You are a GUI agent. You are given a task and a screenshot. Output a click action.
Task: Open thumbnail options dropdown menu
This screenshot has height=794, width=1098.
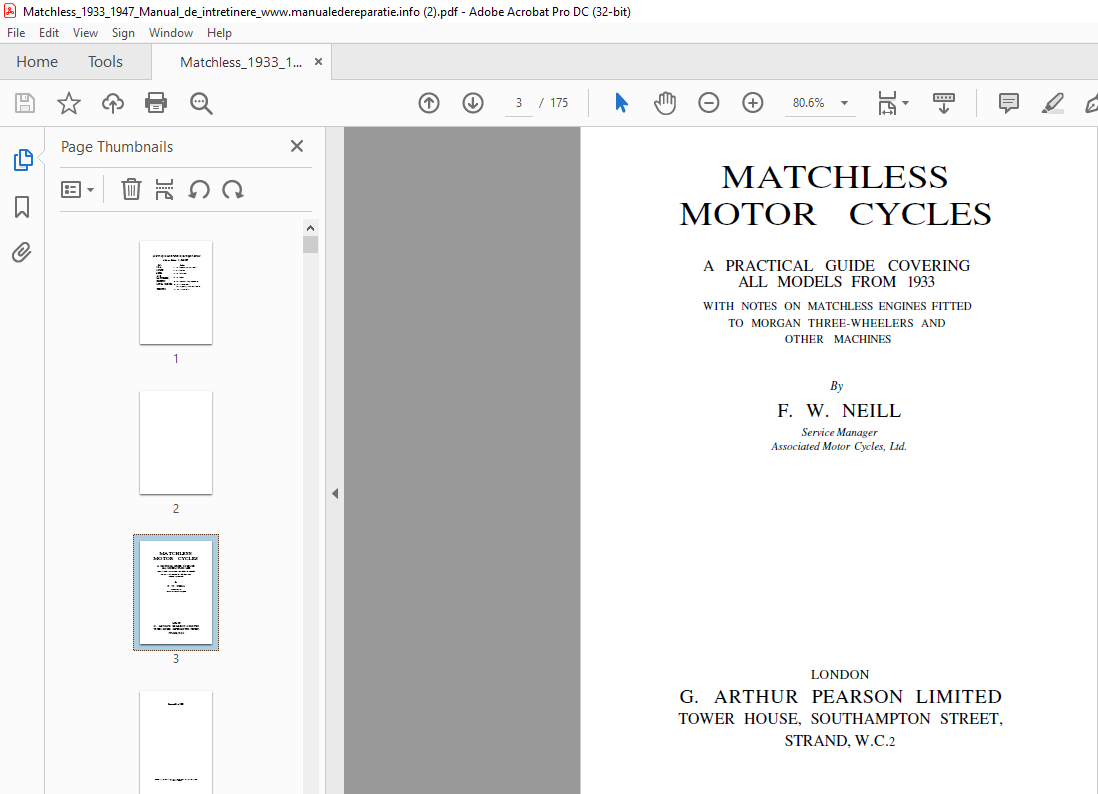click(x=77, y=189)
